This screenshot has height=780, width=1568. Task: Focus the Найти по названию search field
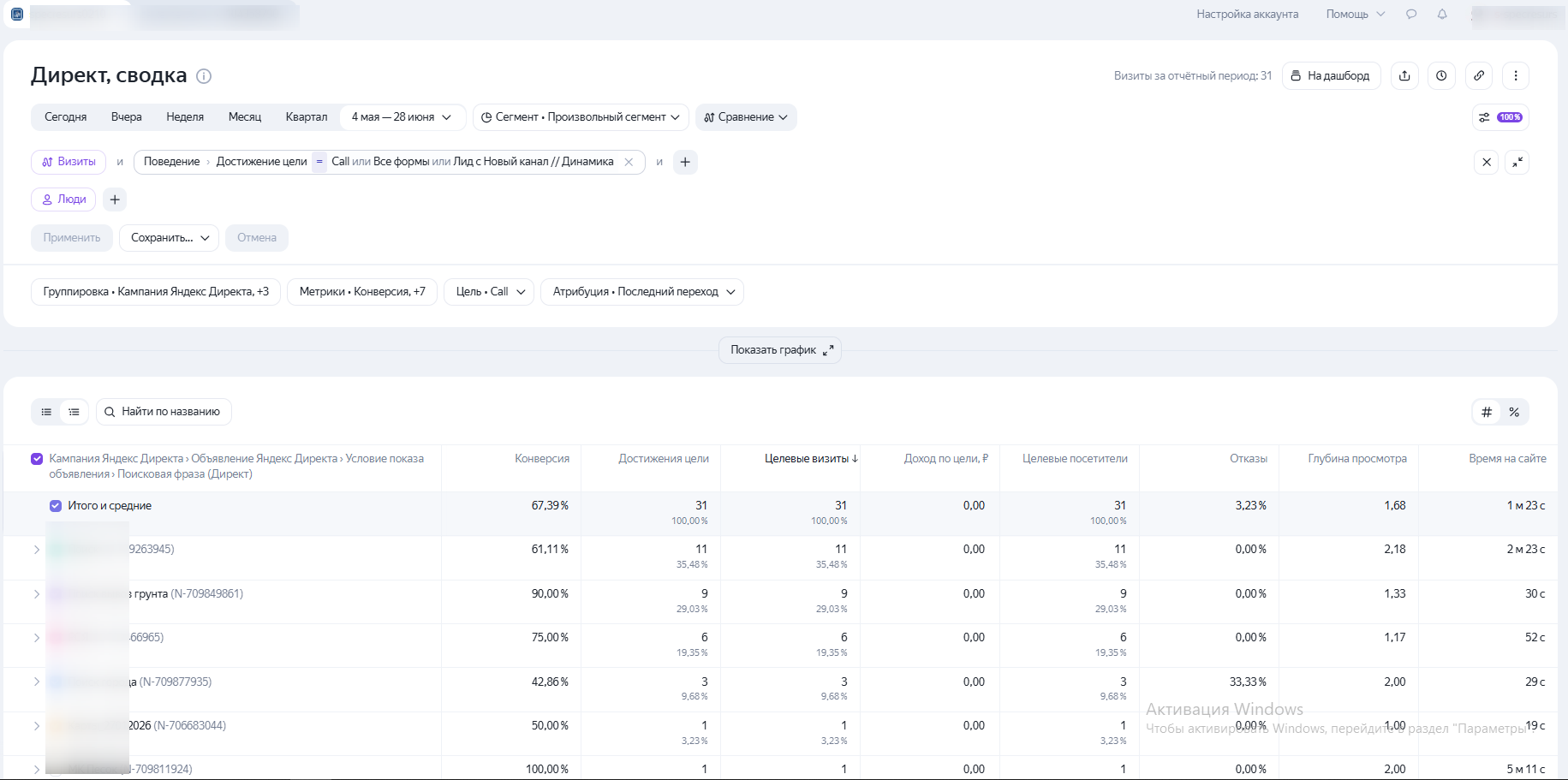point(164,412)
